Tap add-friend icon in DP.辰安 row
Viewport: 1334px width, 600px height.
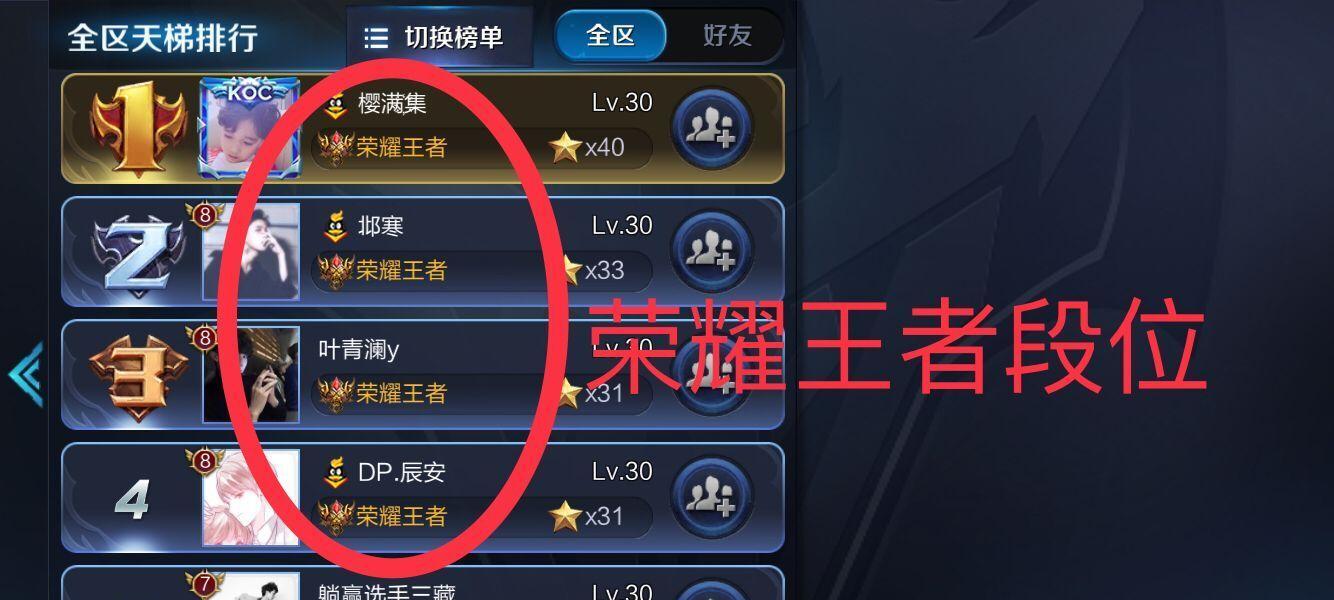coord(712,497)
